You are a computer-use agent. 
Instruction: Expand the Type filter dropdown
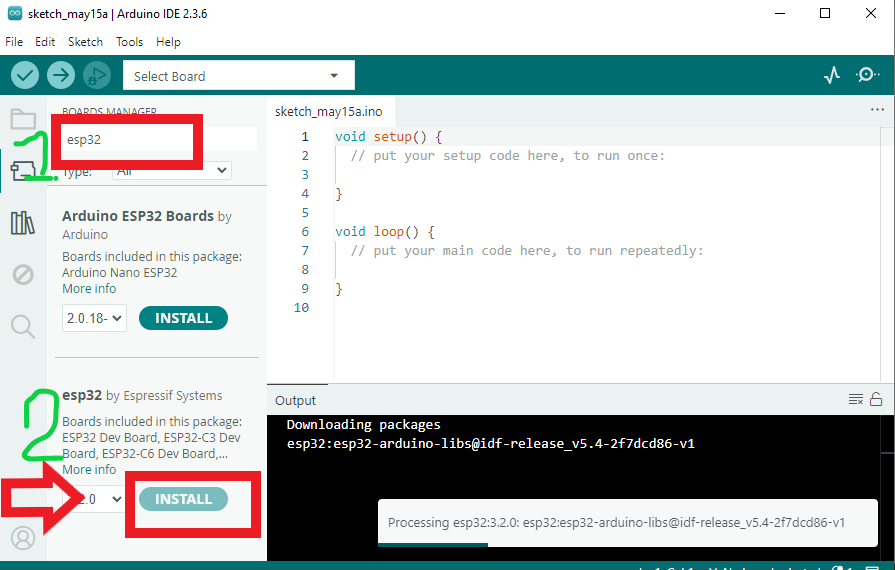click(x=172, y=171)
